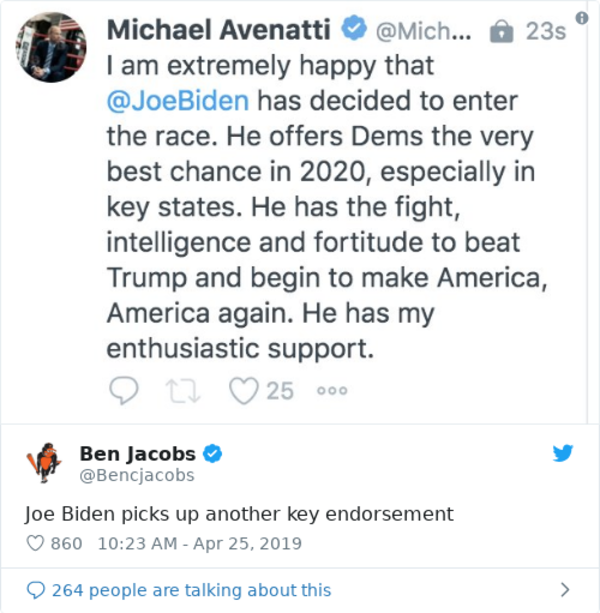The image size is (600, 613).
Task: Click the Twitter bird logo
Action: tap(563, 453)
